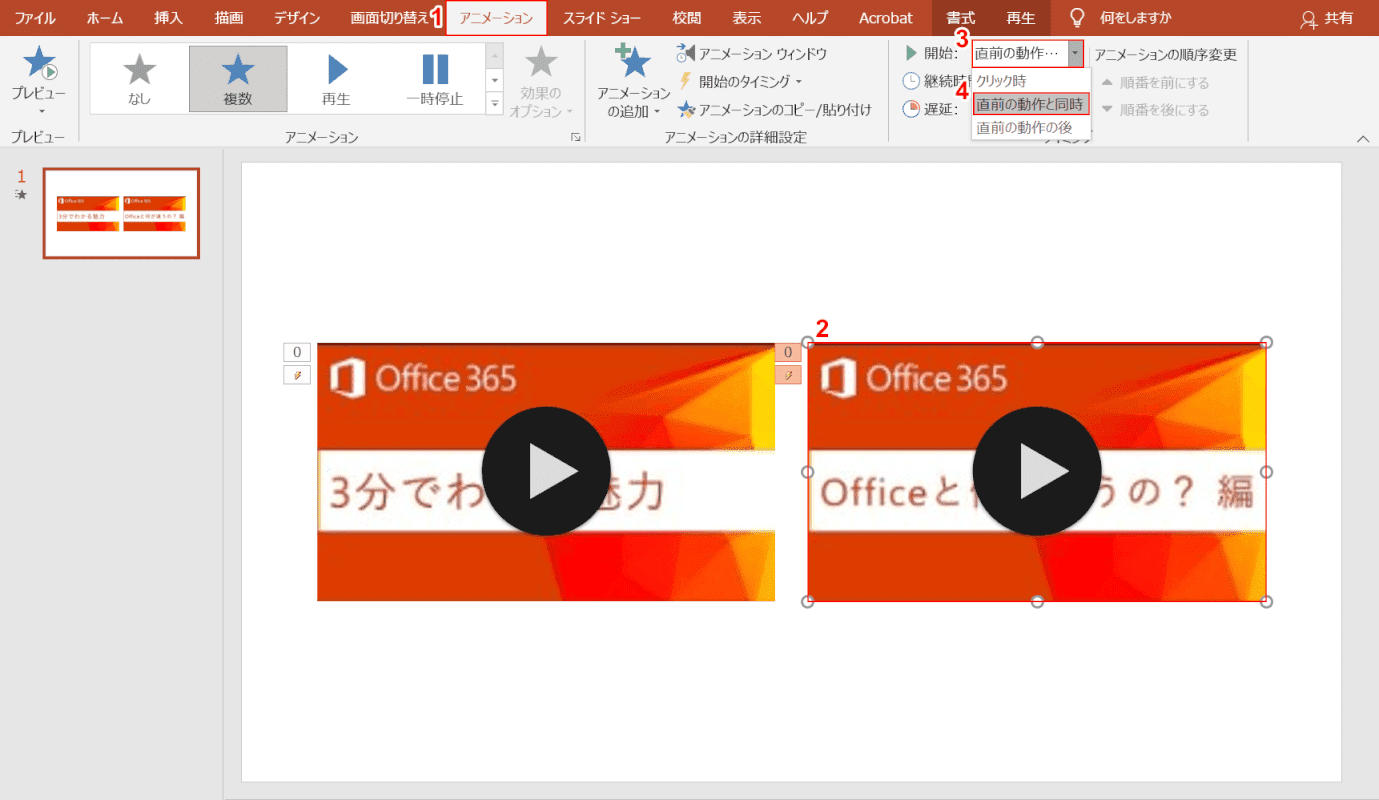Open the アニメーション ウィンドウ pane
1379x800 pixels.
point(752,53)
